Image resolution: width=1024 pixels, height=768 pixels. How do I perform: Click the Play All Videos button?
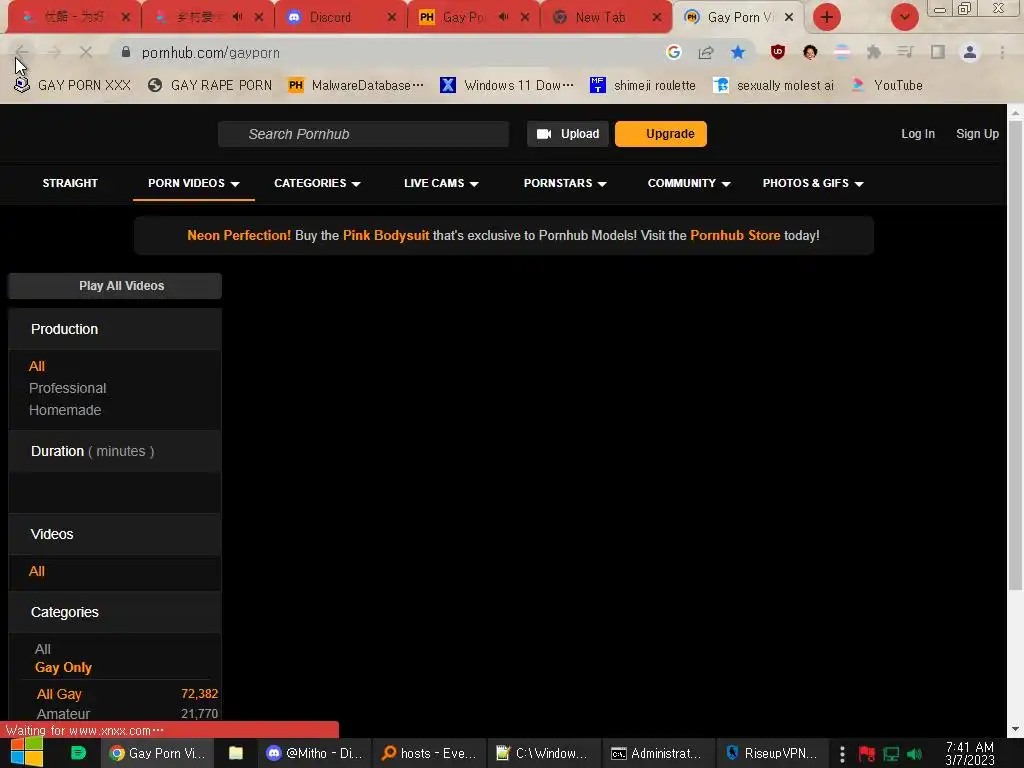[x=115, y=286]
